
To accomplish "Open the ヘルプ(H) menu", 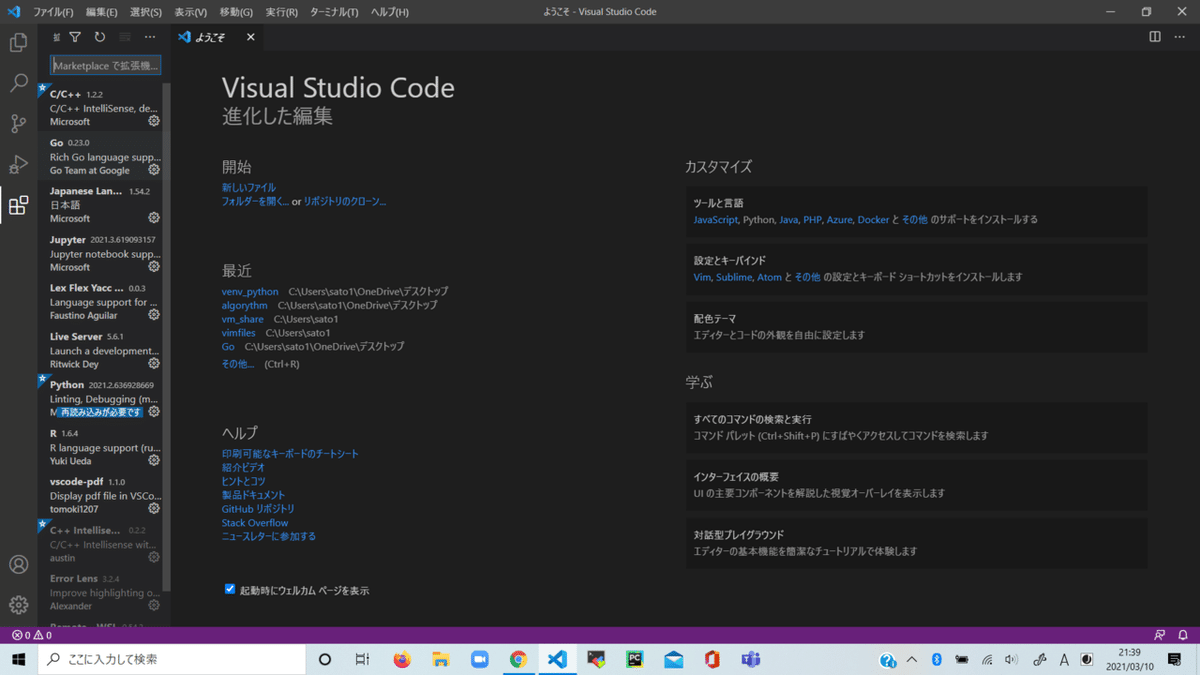I will coord(389,12).
